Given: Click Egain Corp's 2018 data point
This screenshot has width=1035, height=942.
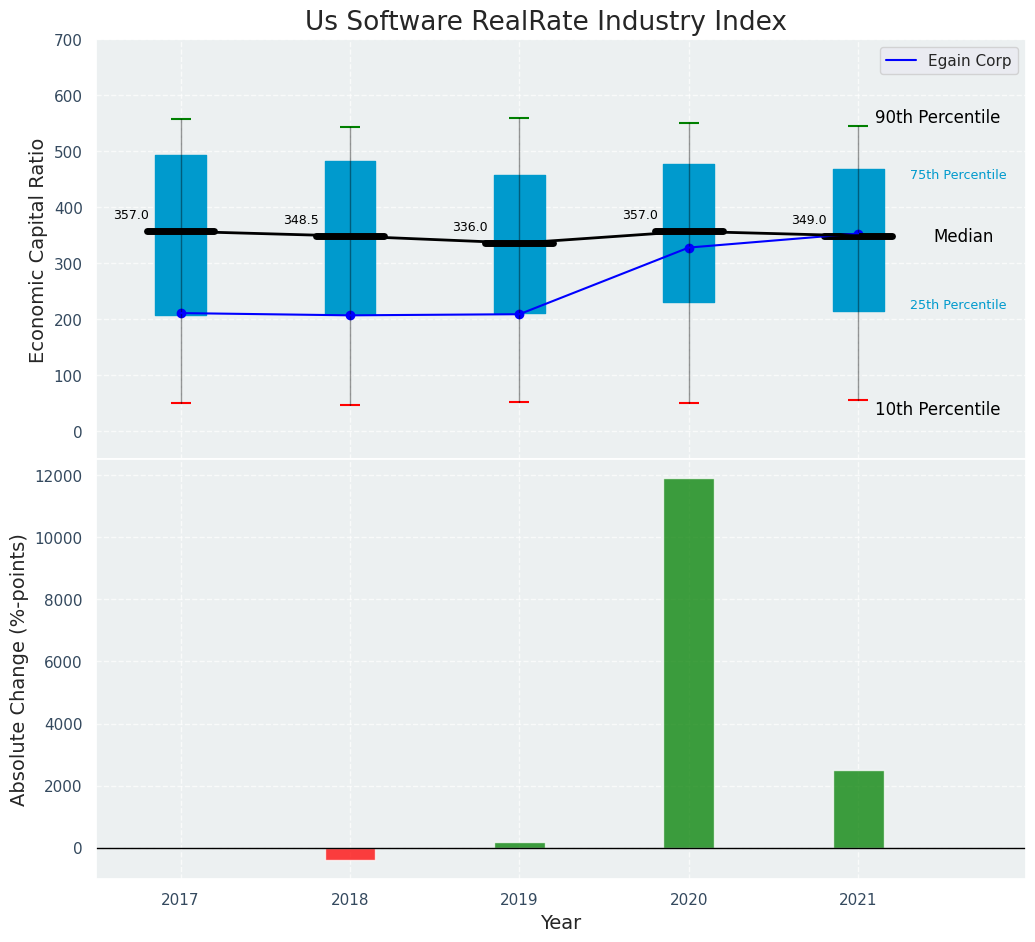Looking at the screenshot, I should click(x=350, y=315).
